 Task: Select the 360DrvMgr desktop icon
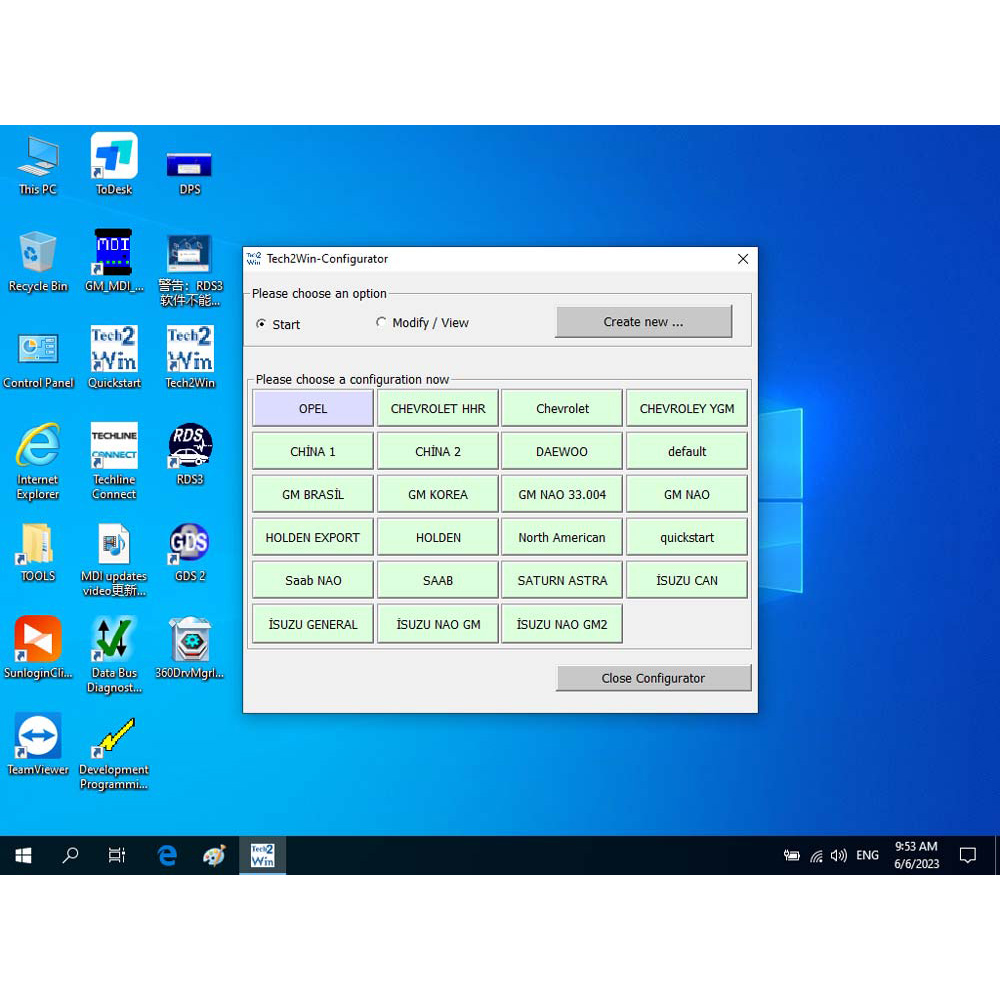click(190, 647)
